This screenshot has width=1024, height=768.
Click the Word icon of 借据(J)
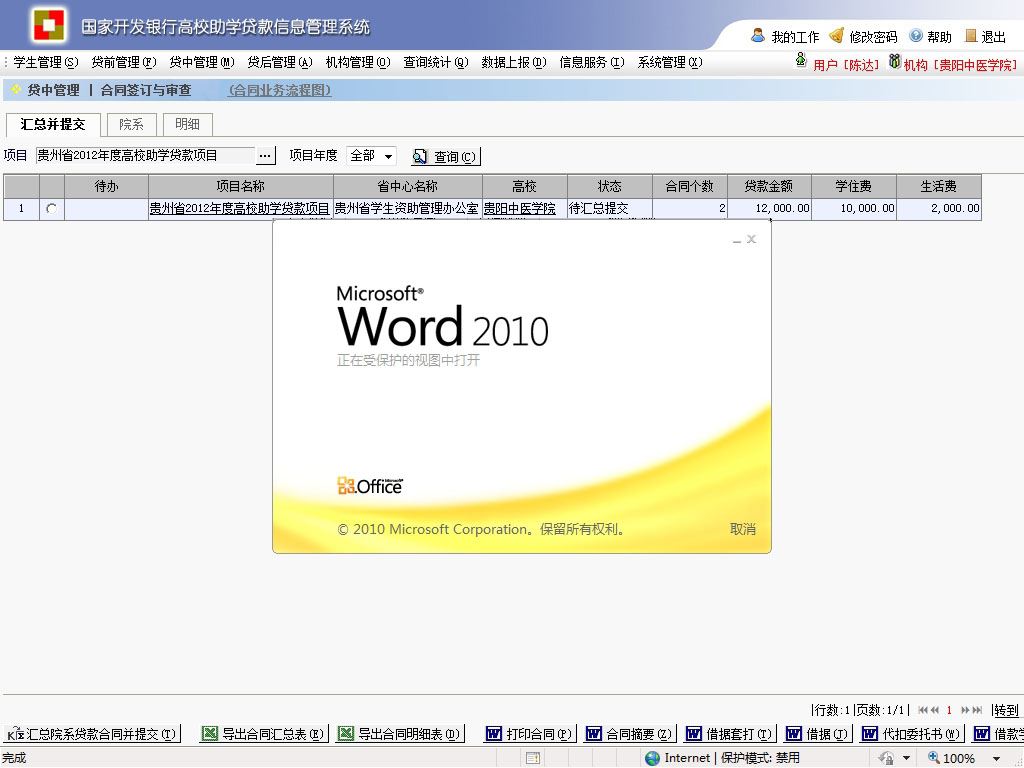tap(793, 734)
